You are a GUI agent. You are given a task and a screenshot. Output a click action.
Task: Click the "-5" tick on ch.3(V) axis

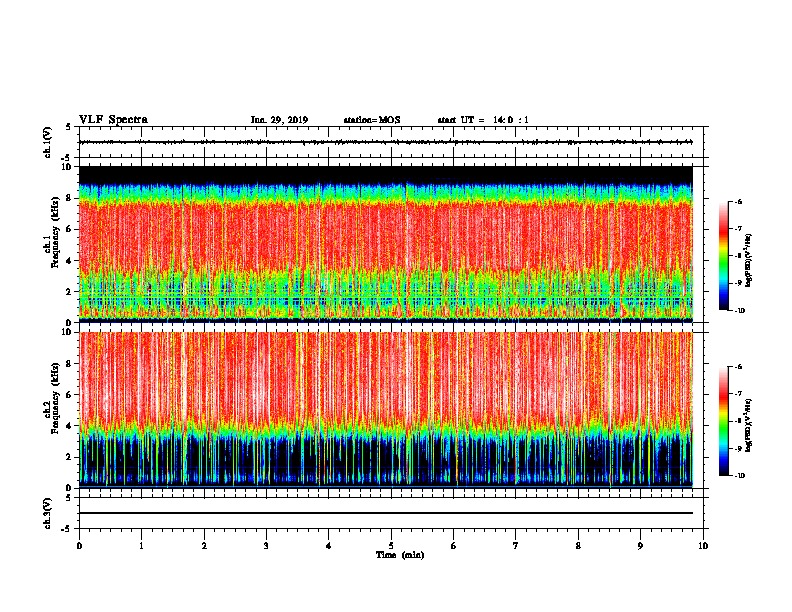pos(67,529)
